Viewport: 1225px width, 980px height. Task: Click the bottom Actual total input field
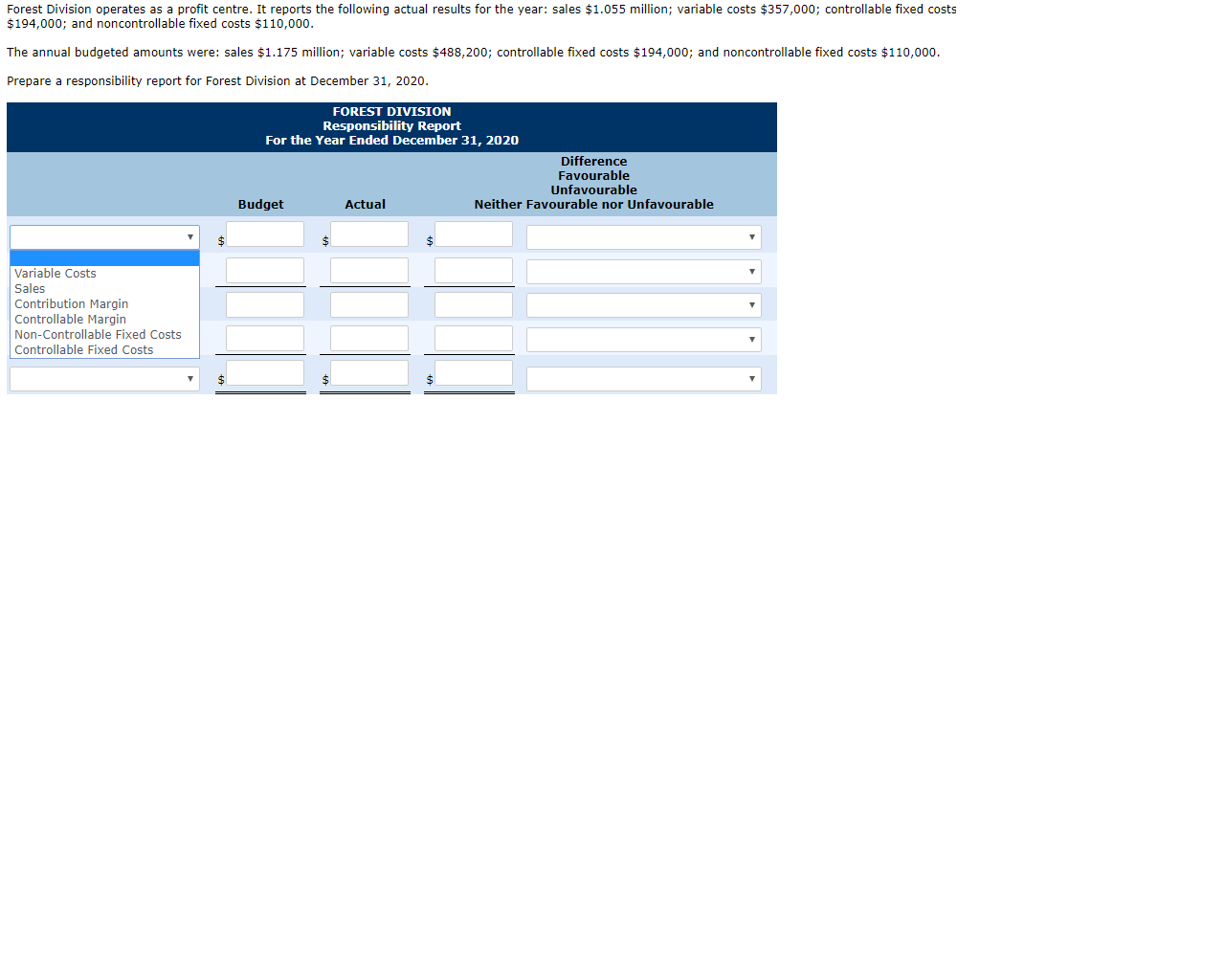click(x=368, y=374)
